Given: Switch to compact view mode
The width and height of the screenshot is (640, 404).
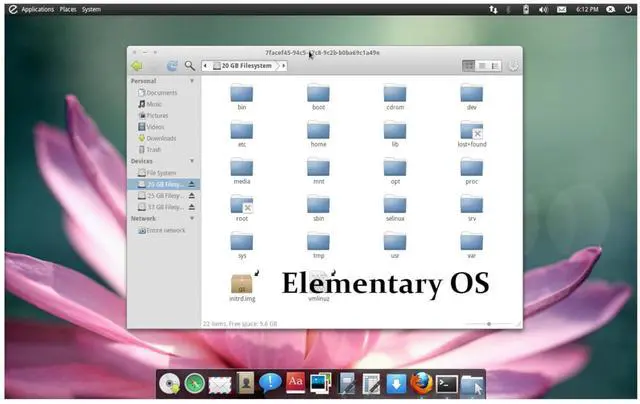Looking at the screenshot, I should 495,66.
